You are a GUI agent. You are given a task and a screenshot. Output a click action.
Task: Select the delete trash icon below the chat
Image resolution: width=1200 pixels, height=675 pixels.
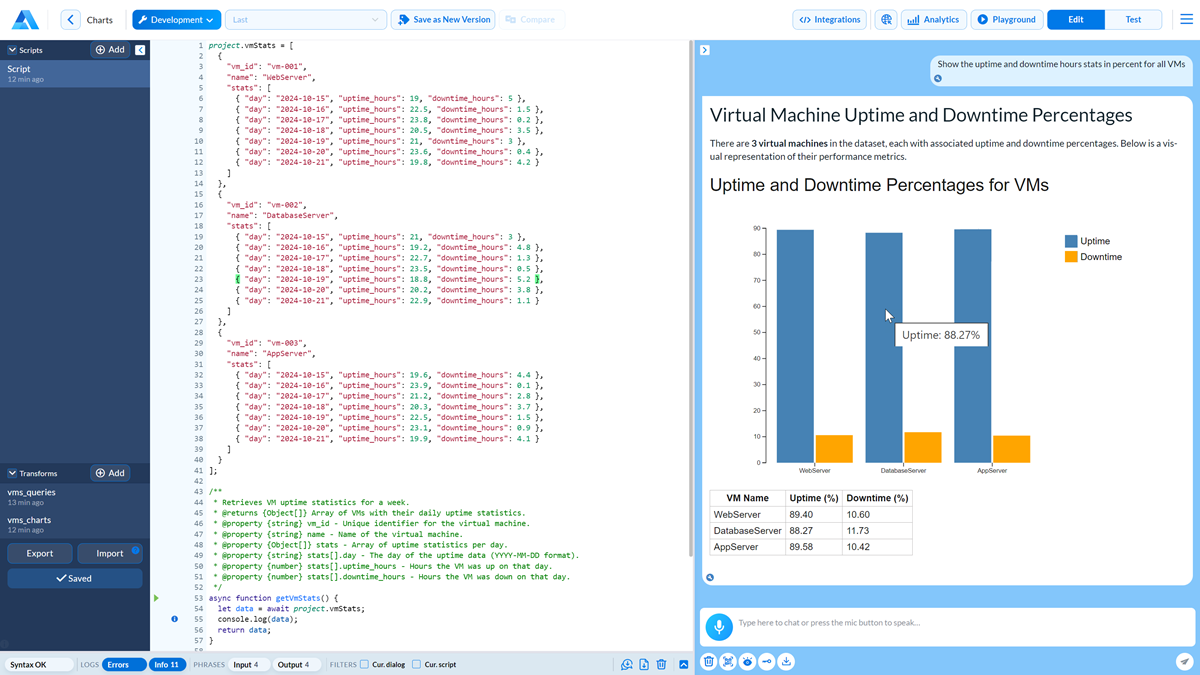pyautogui.click(x=708, y=661)
